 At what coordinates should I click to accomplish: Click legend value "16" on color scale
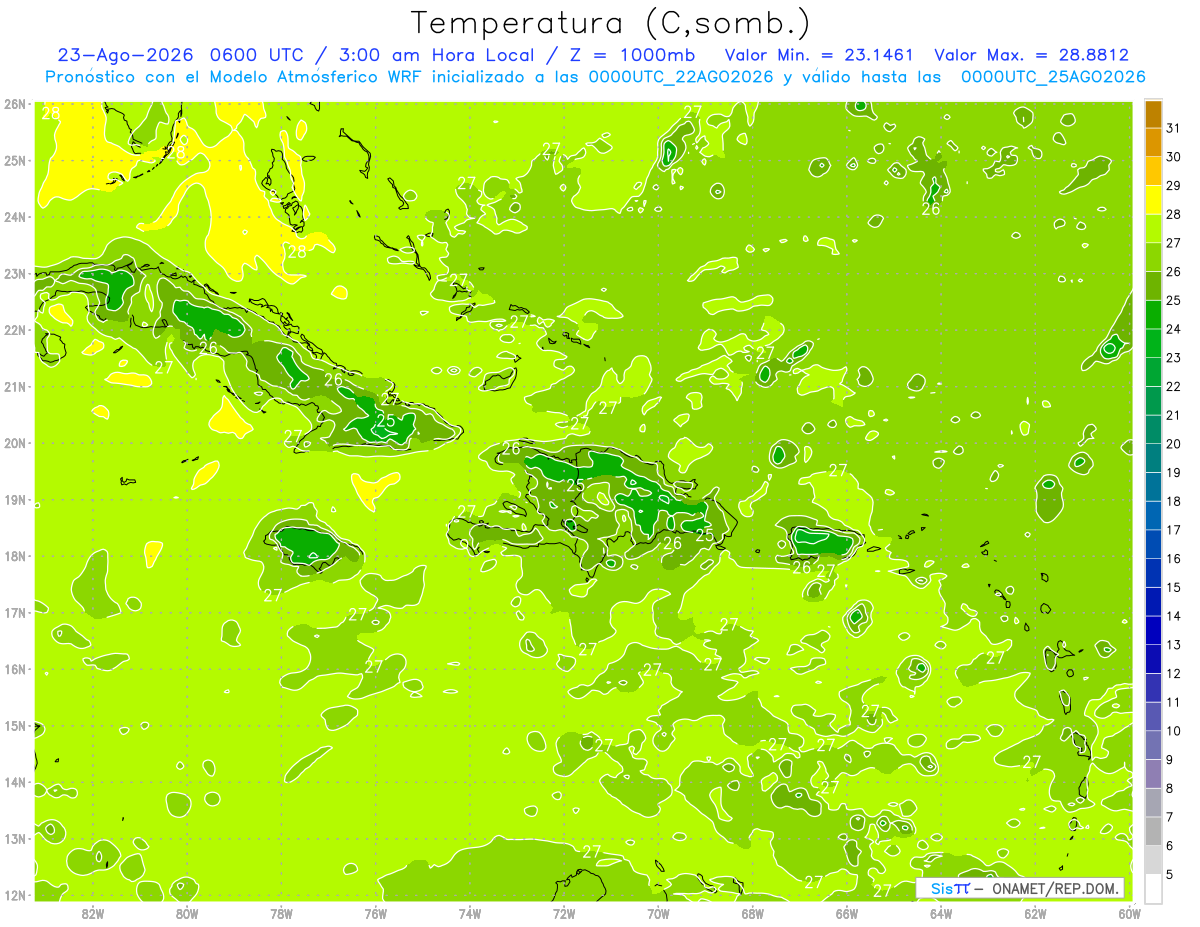click(1173, 559)
